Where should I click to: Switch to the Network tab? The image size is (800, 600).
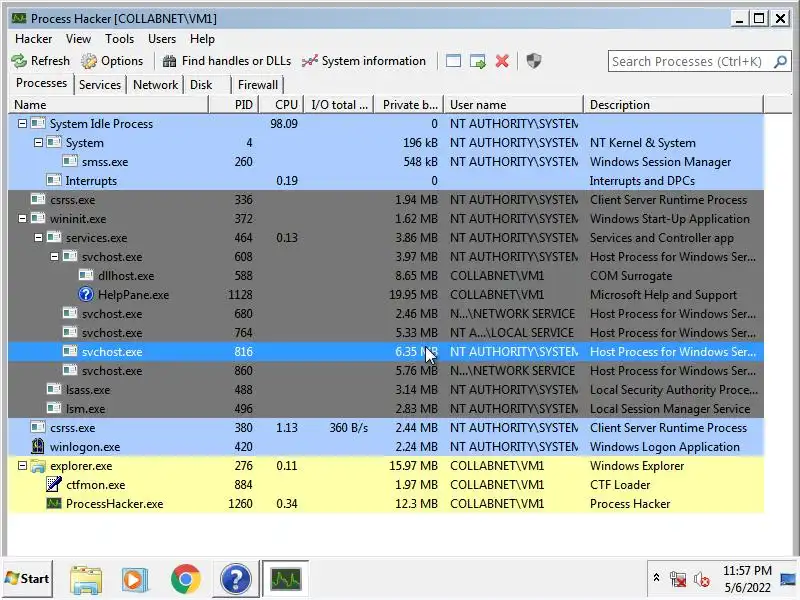[155, 85]
